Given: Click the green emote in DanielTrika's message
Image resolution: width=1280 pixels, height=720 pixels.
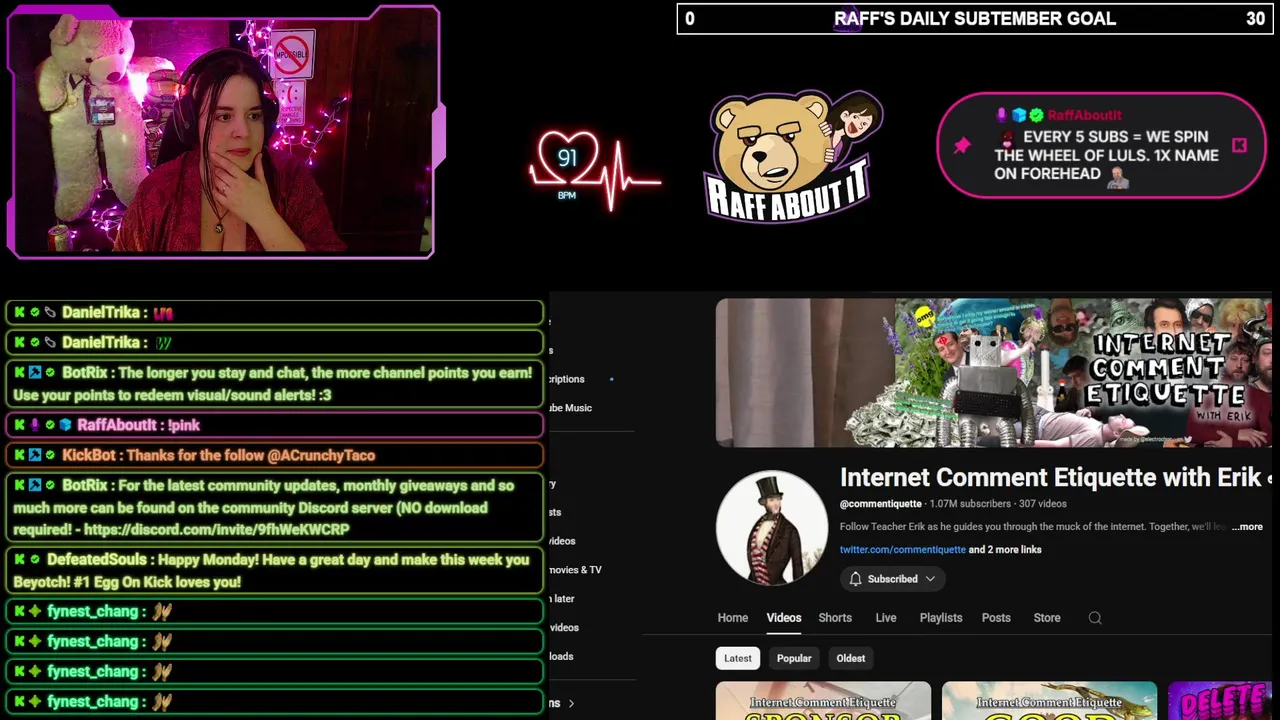Looking at the screenshot, I should (163, 343).
